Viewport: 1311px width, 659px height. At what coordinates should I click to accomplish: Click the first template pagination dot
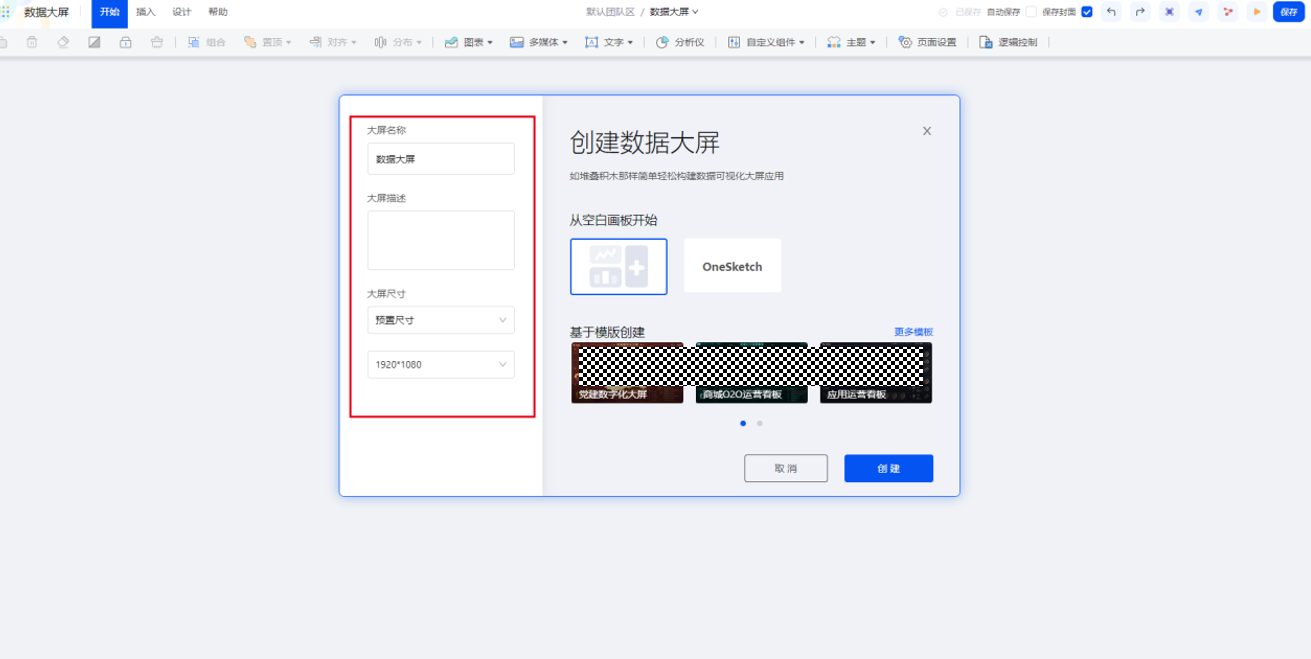(743, 423)
